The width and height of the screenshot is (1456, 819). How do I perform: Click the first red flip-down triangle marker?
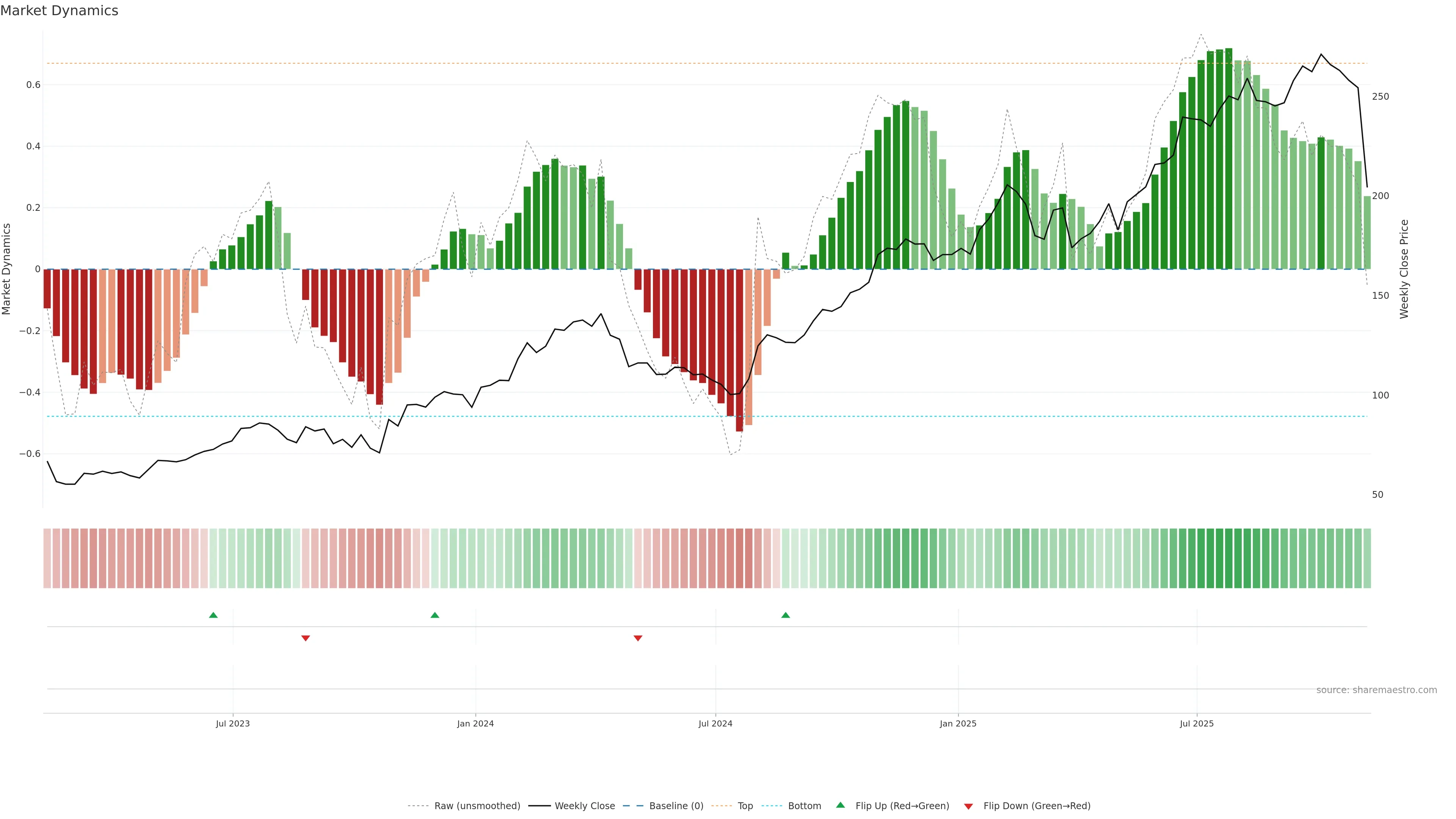pos(306,638)
